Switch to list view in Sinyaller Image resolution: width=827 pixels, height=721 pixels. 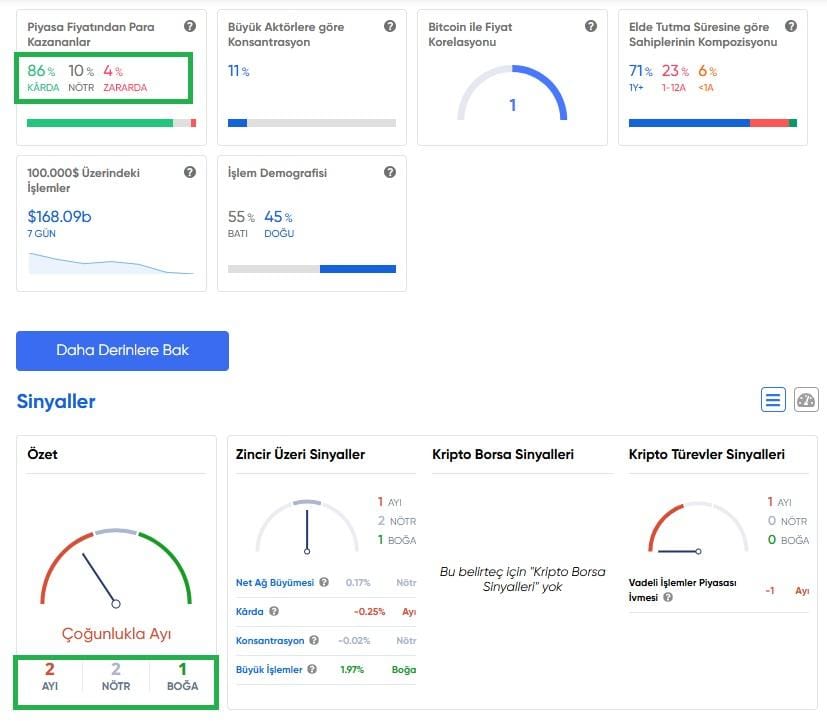[773, 400]
